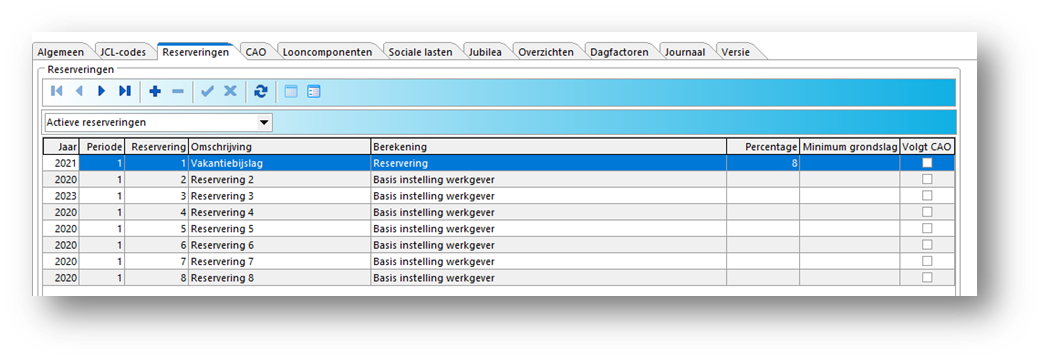This screenshot has height=361, width=1042.
Task: Open the Looncomponenten tab
Action: 327,52
